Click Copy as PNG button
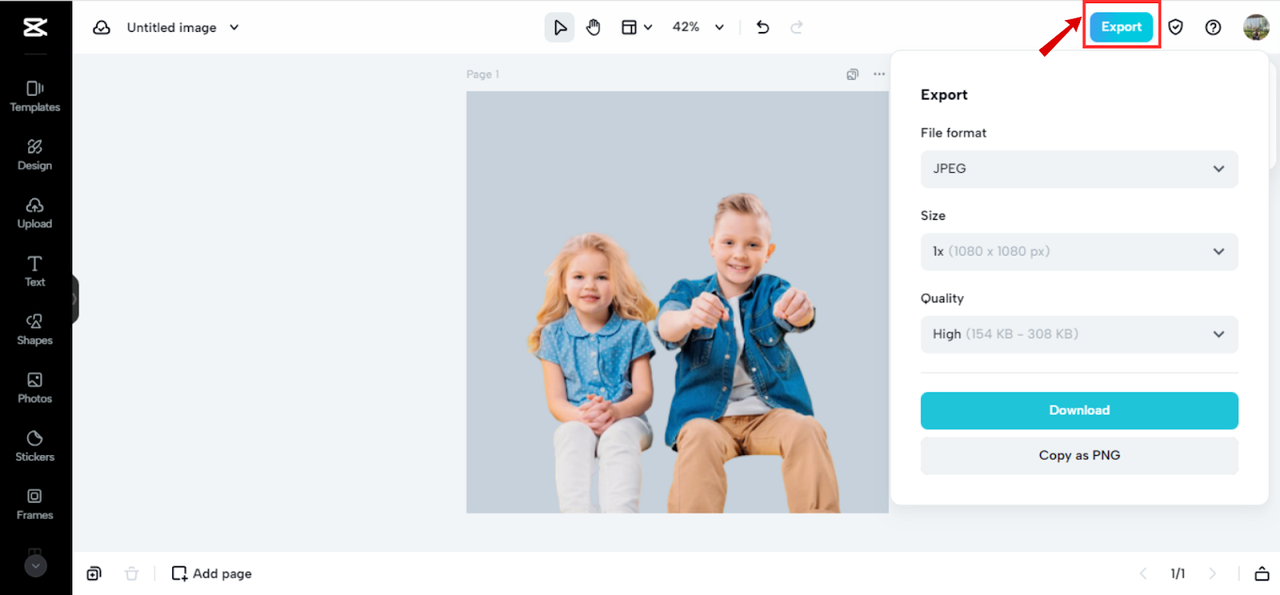Viewport: 1280px width, 595px height. tap(1079, 455)
